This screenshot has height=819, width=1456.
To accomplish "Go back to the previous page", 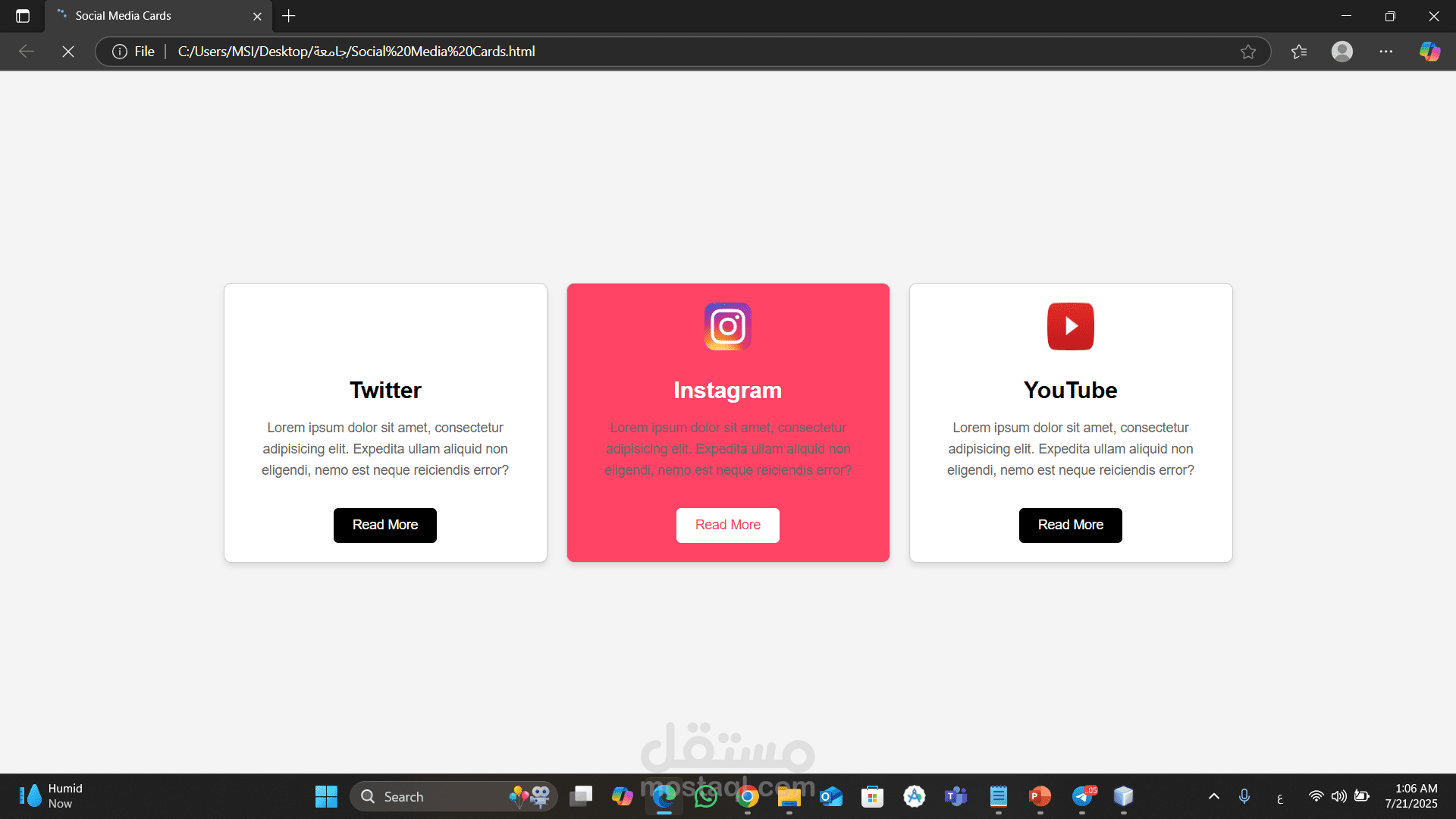I will 27,52.
